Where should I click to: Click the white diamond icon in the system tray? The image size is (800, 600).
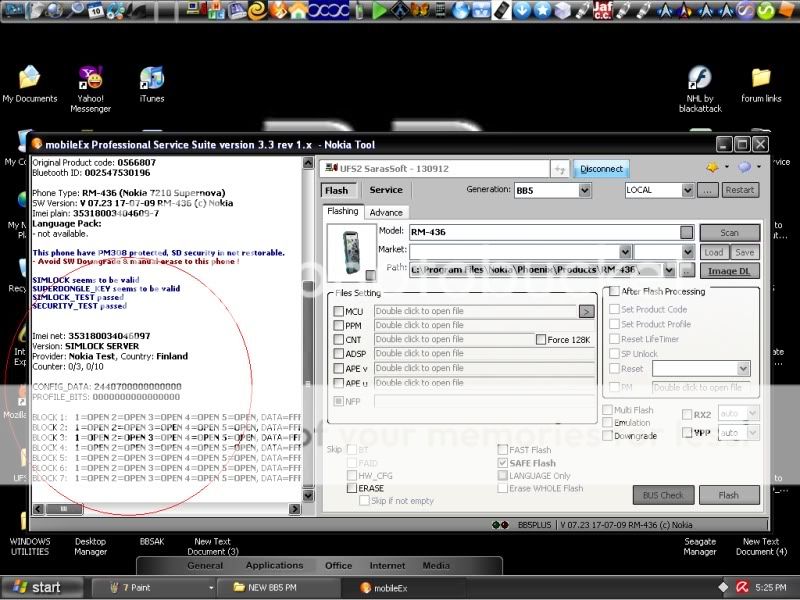(723, 588)
